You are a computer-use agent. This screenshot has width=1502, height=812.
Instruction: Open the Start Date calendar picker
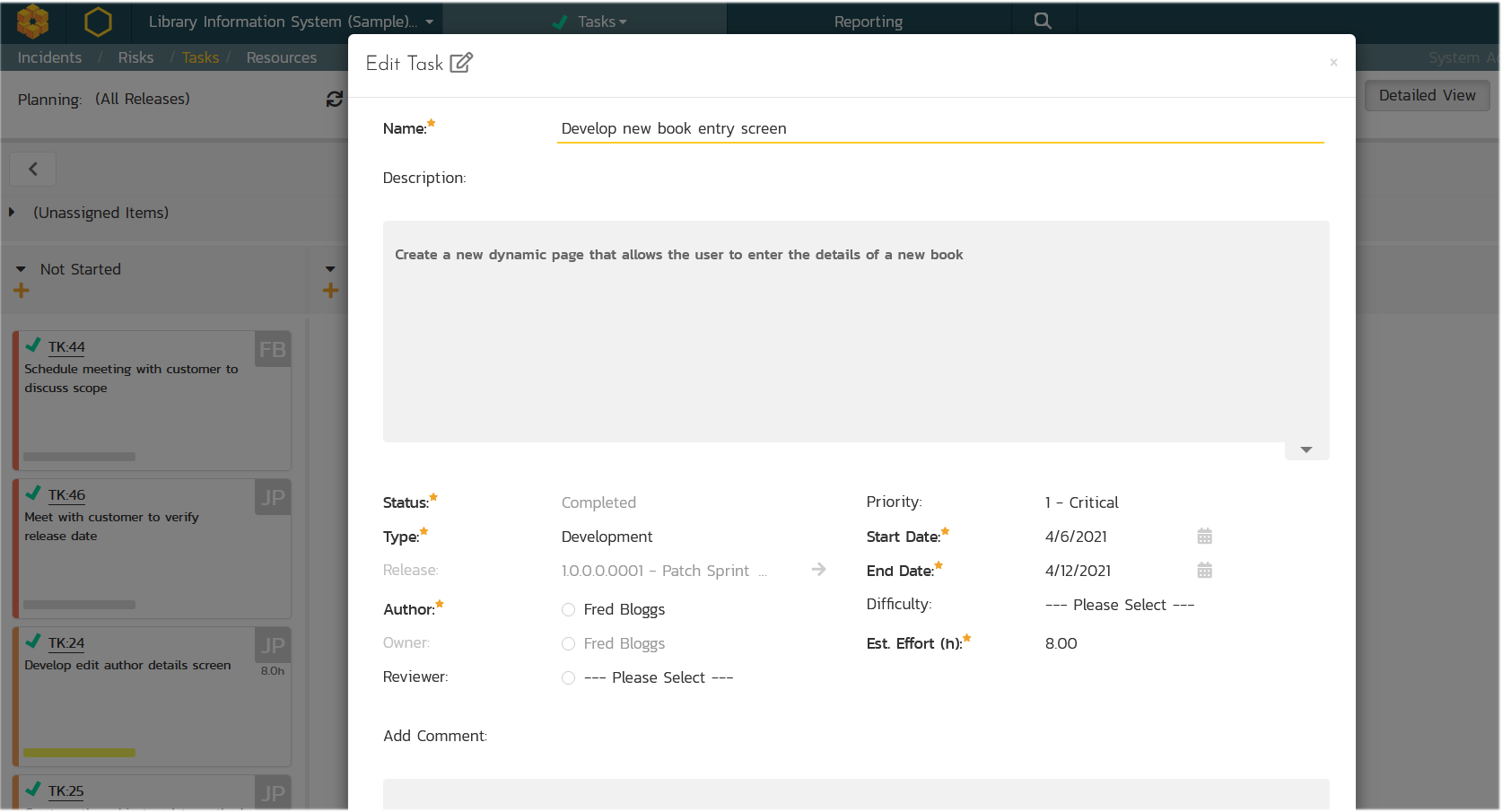[1204, 537]
